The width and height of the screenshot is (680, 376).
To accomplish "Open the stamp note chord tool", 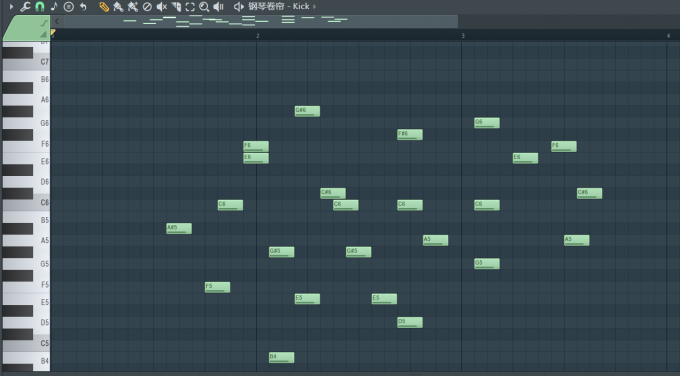I will pyautogui.click(x=54, y=7).
